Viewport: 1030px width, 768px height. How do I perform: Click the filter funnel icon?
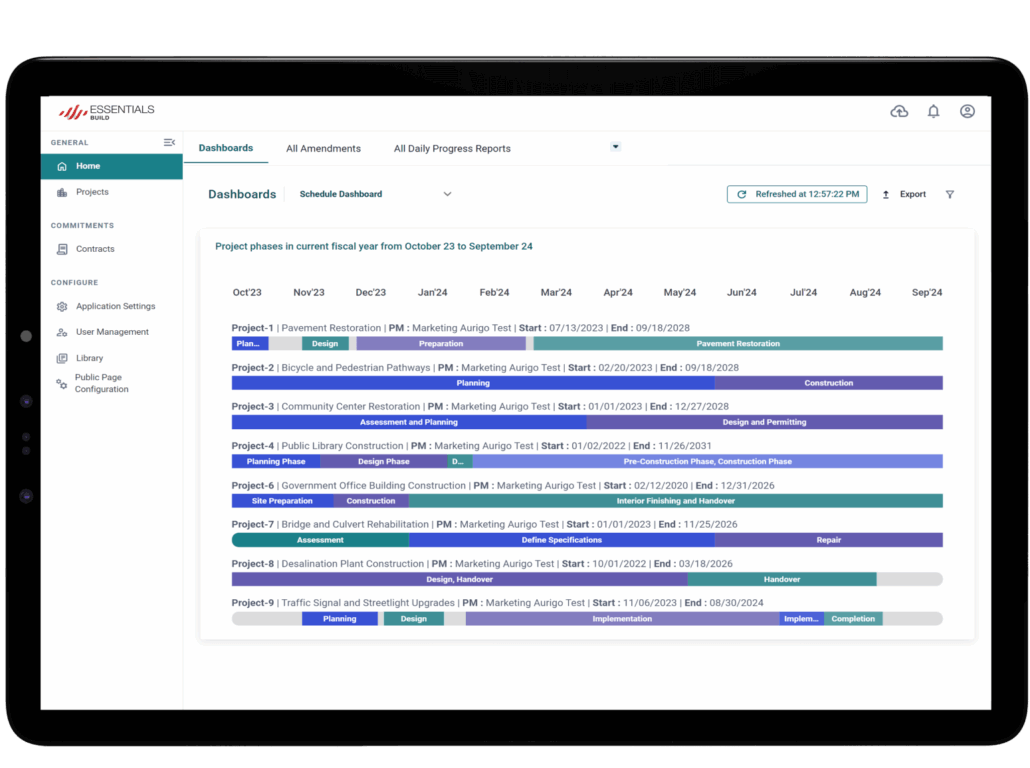click(x=949, y=195)
